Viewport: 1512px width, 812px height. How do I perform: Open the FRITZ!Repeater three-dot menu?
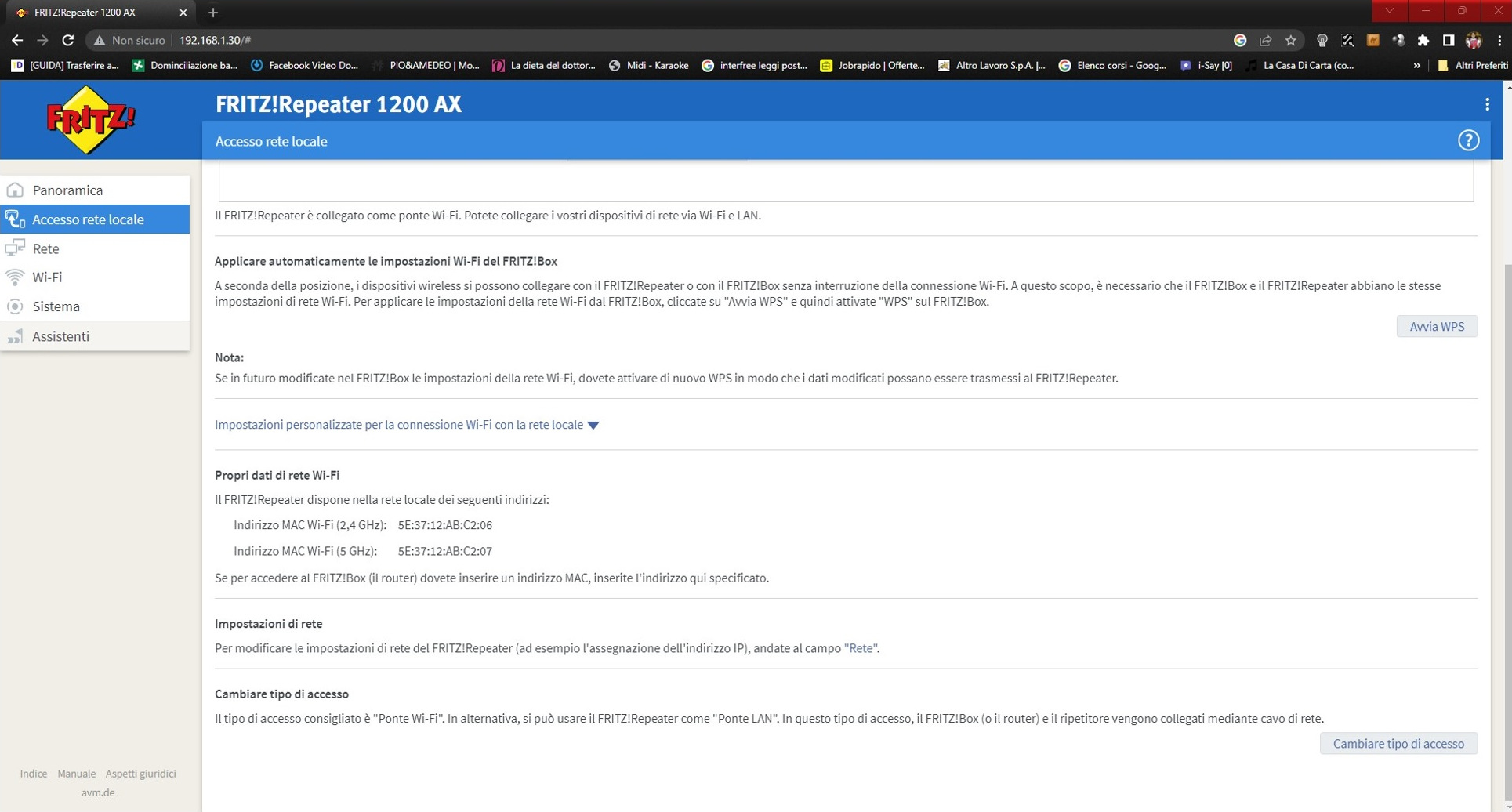1487,104
